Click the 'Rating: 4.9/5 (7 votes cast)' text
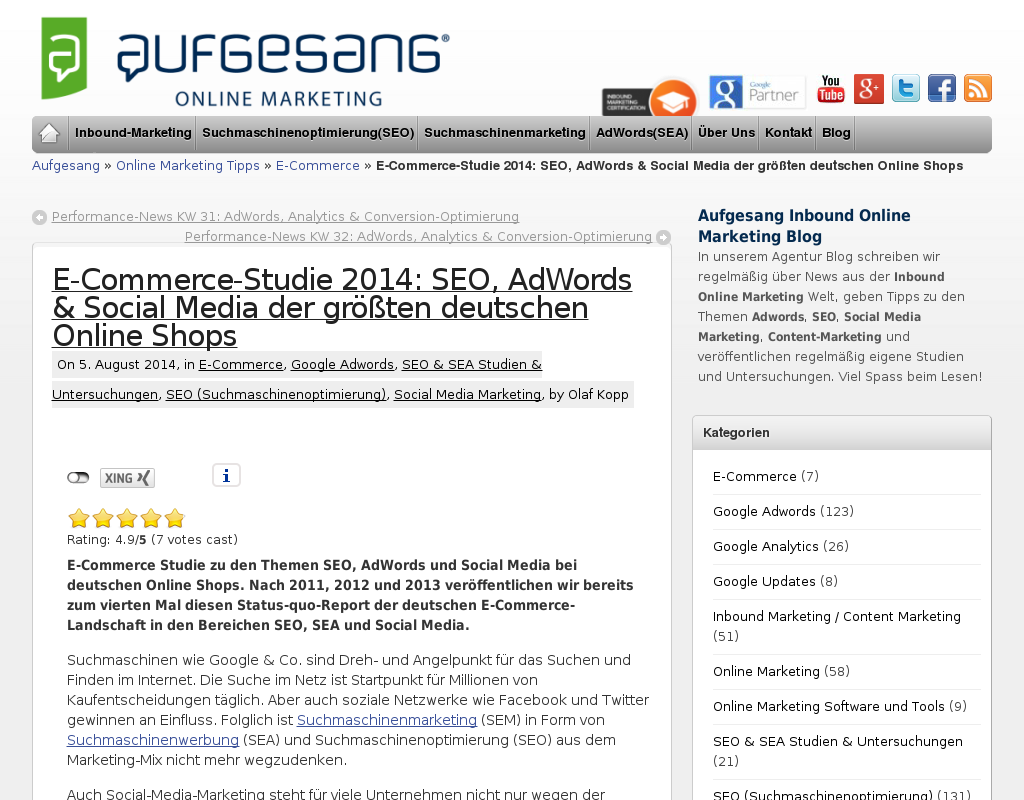 tap(152, 540)
